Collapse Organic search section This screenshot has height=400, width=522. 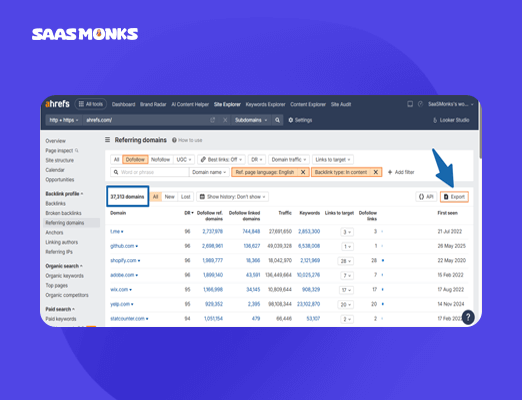coord(64,266)
